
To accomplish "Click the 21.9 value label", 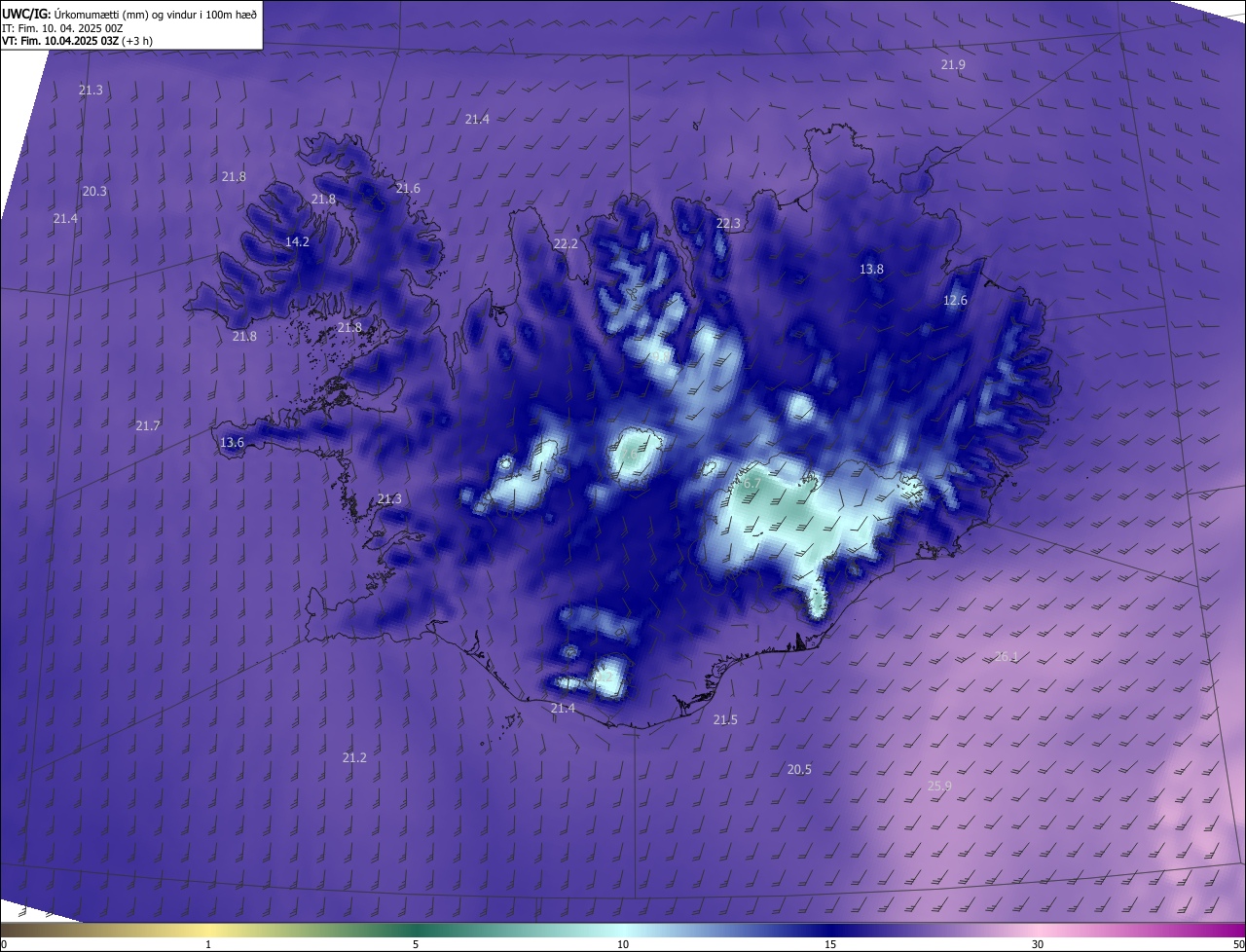I will click(953, 64).
